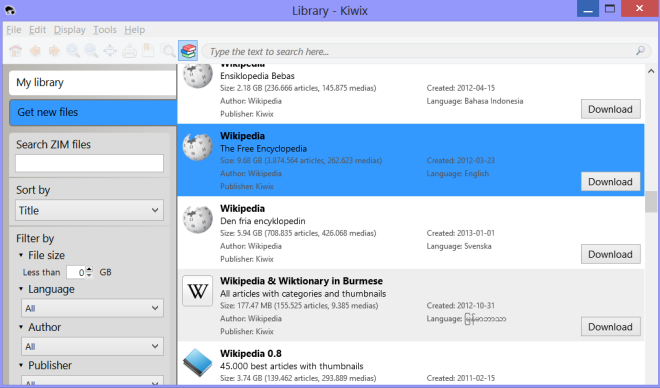Click the Kiwix app icon in title bar
Viewport: 660px width, 388px height.
(x=10, y=10)
